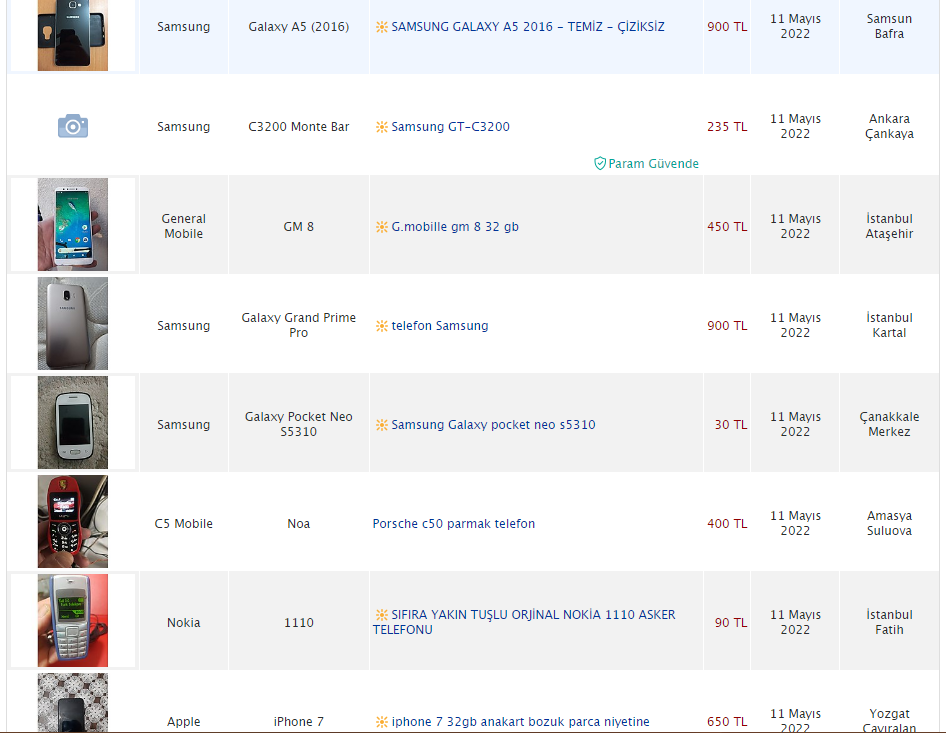Click the 90 TL price

click(731, 623)
